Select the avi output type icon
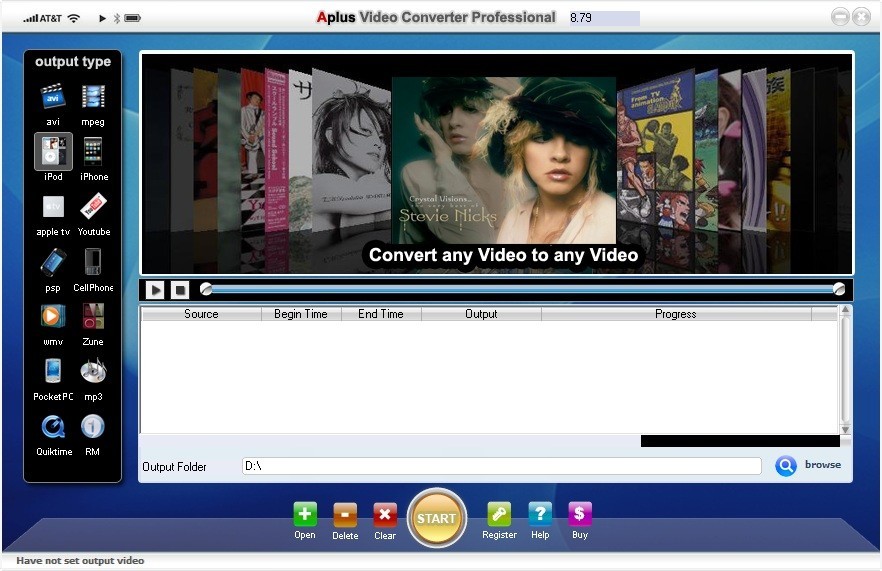882x571 pixels. pyautogui.click(x=53, y=97)
